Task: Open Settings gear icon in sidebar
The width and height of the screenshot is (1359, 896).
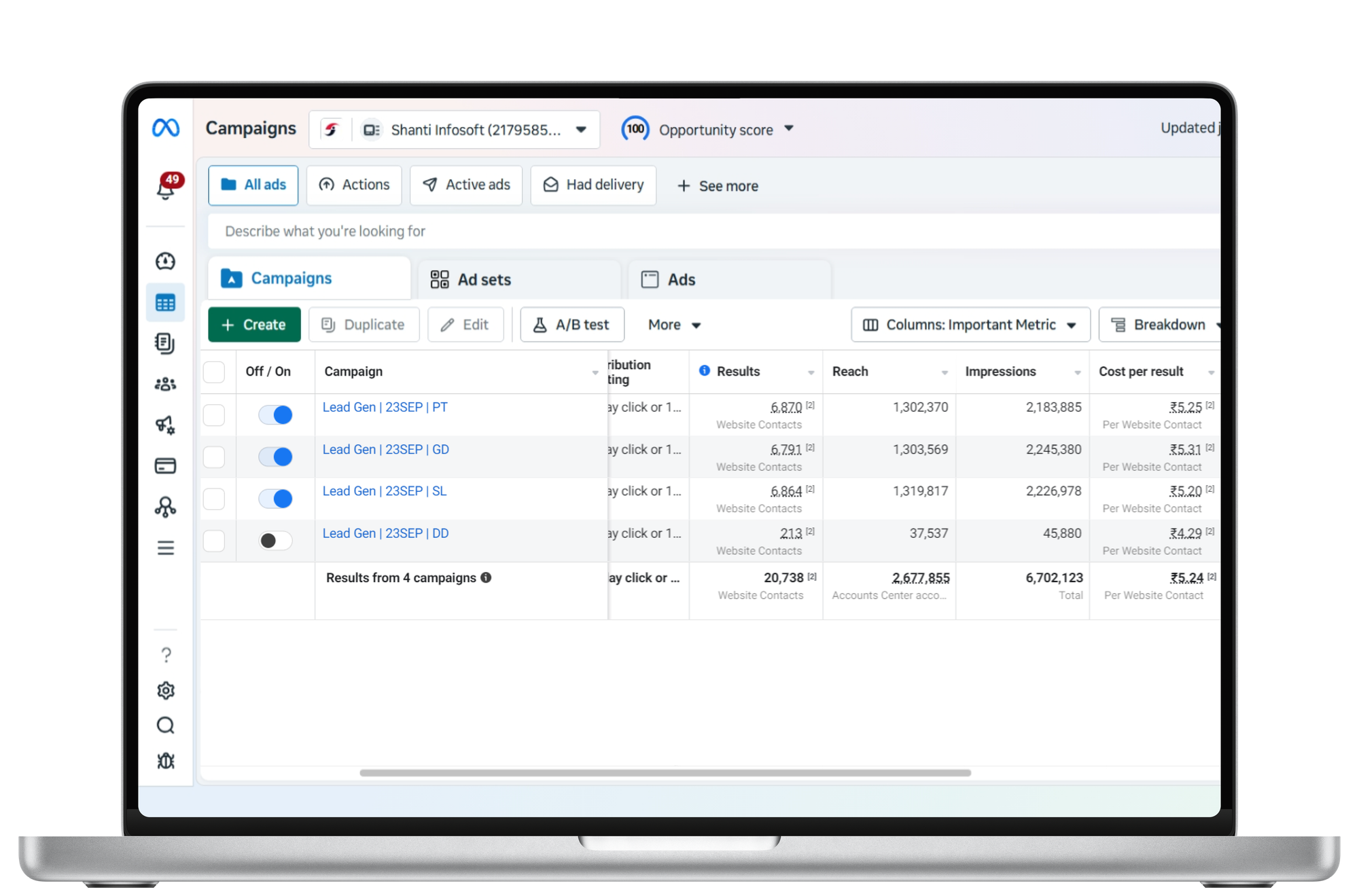Action: pyautogui.click(x=166, y=691)
